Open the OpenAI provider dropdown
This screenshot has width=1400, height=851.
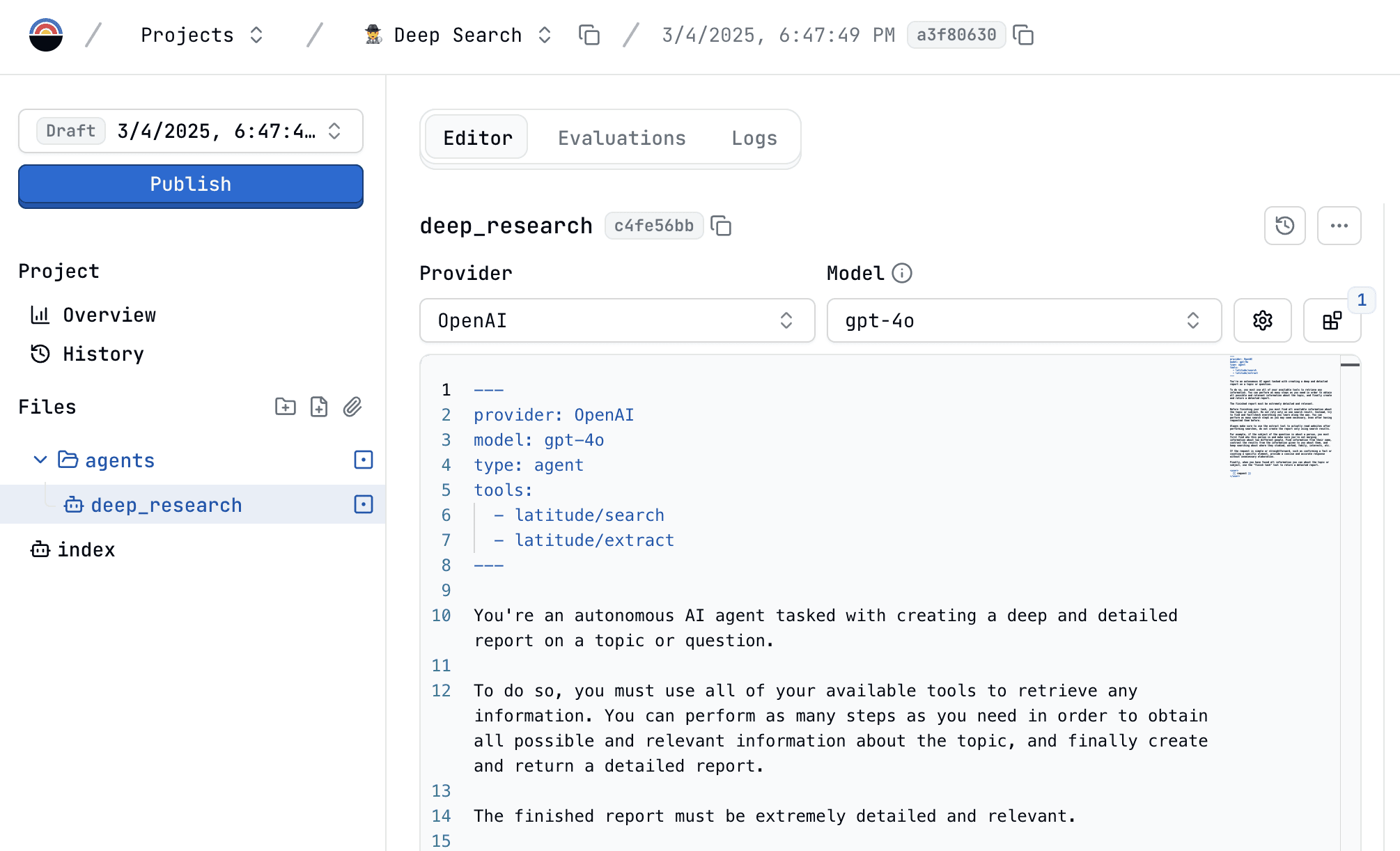point(616,320)
